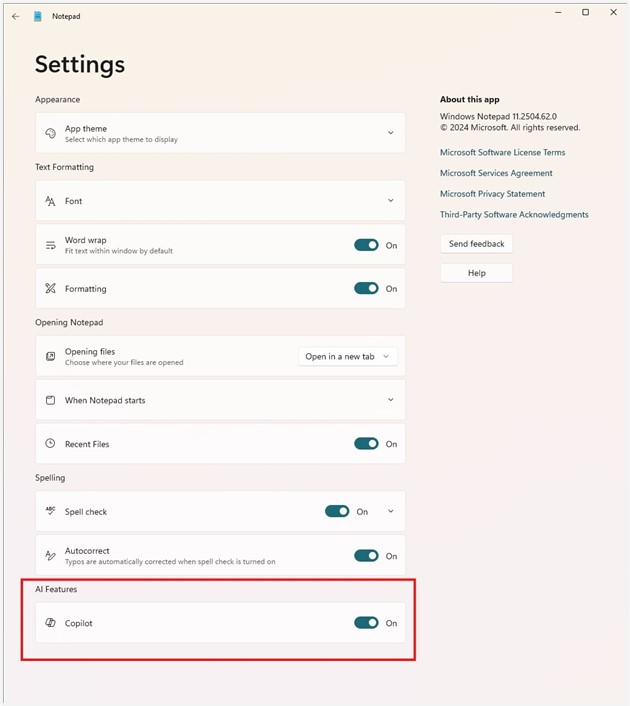Screen dimensions: 630x706
Task: Click the Formatting icon
Action: [x=51, y=289]
